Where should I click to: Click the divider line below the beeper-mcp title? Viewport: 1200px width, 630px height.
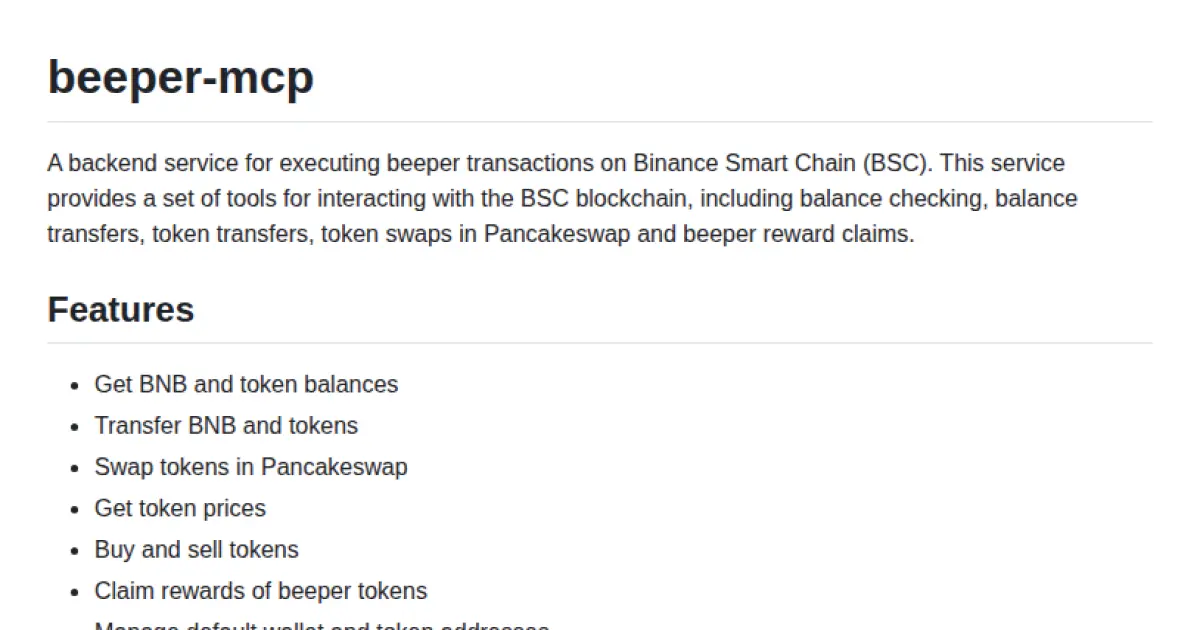tap(600, 122)
